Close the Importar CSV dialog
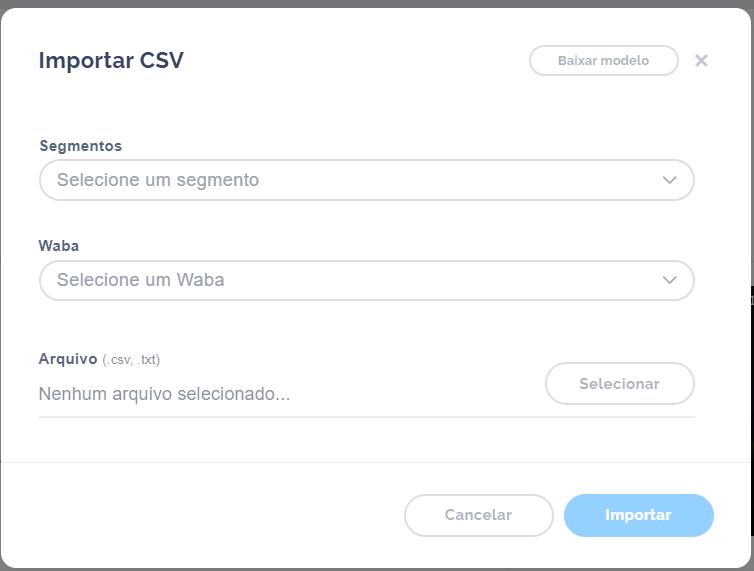Screen dimensions: 754x571 tap(701, 60)
